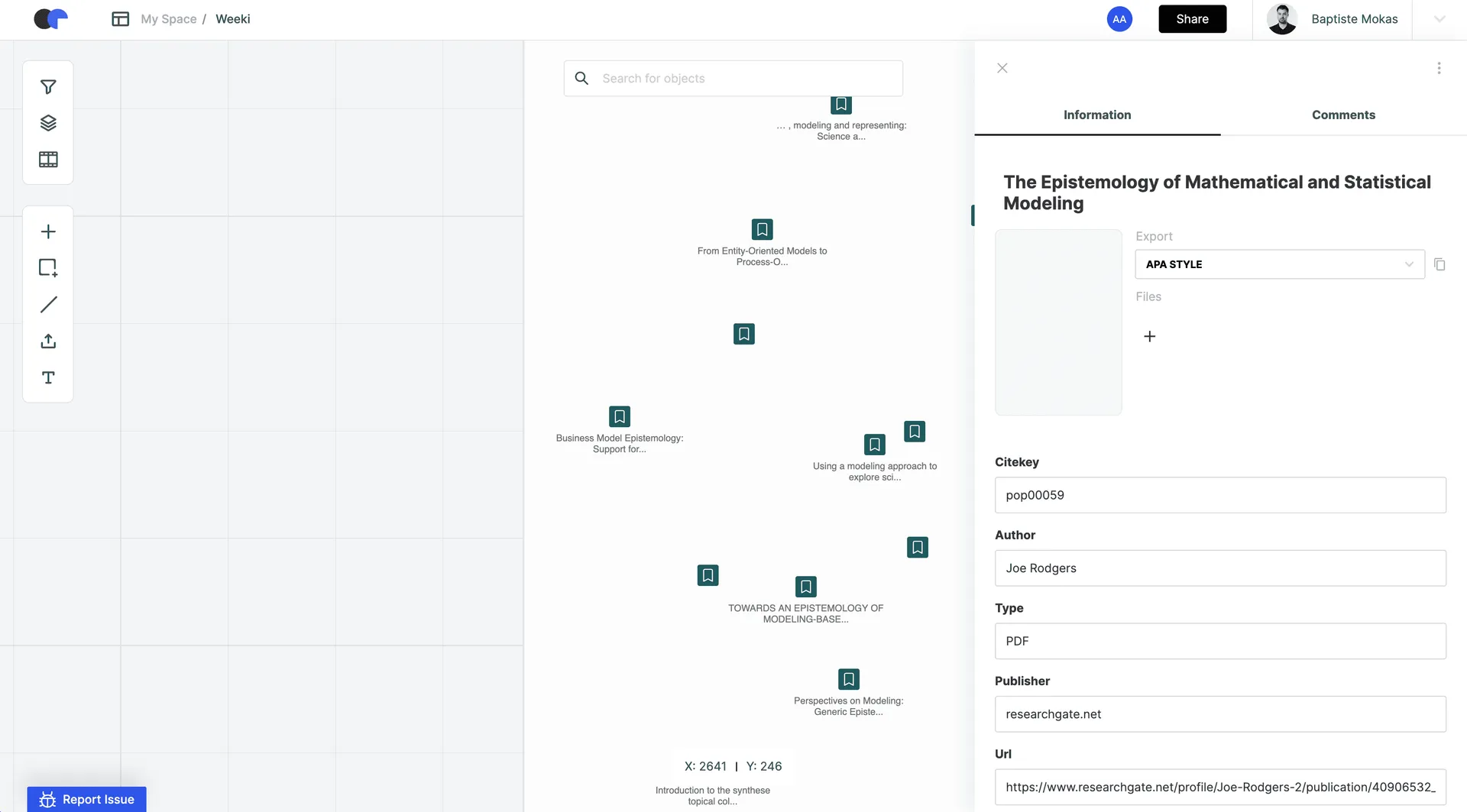
Task: Select the Information tab
Action: coord(1097,115)
